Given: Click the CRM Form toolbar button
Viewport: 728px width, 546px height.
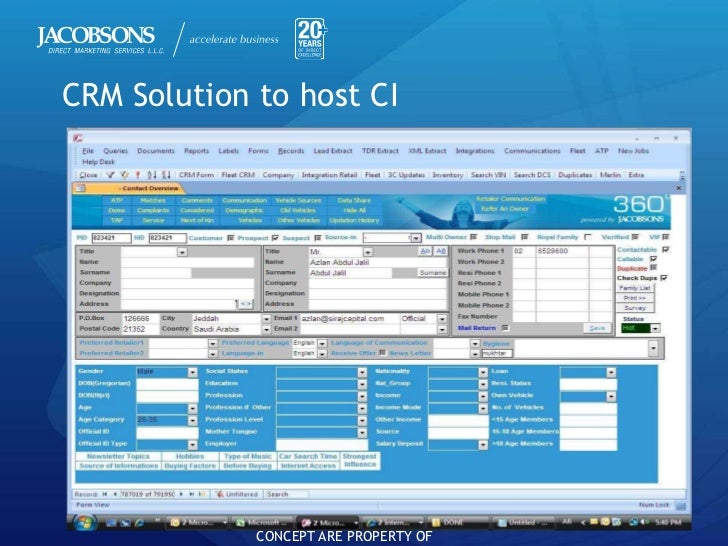Looking at the screenshot, I should (x=196, y=175).
